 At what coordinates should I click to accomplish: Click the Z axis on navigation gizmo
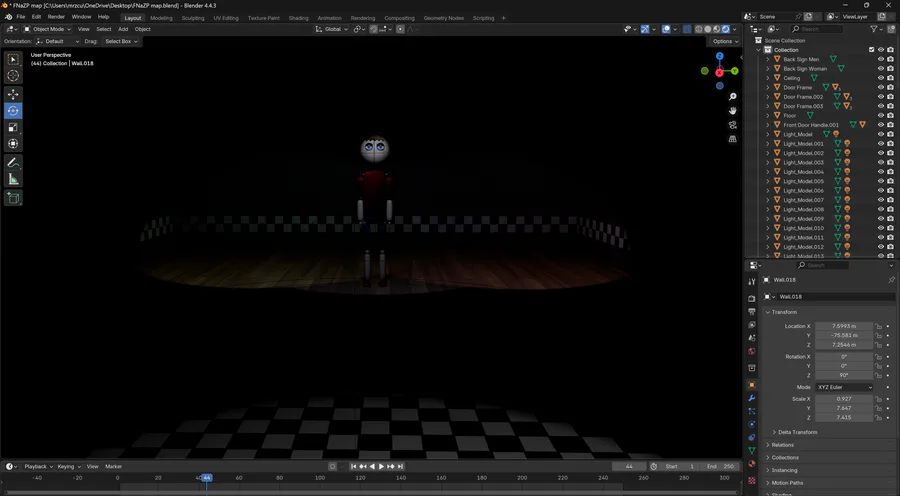(720, 56)
